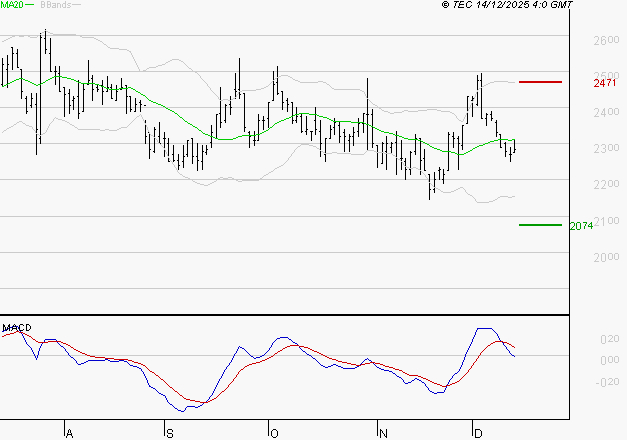Click the red resistance line marker
The image size is (627, 440).
point(540,82)
